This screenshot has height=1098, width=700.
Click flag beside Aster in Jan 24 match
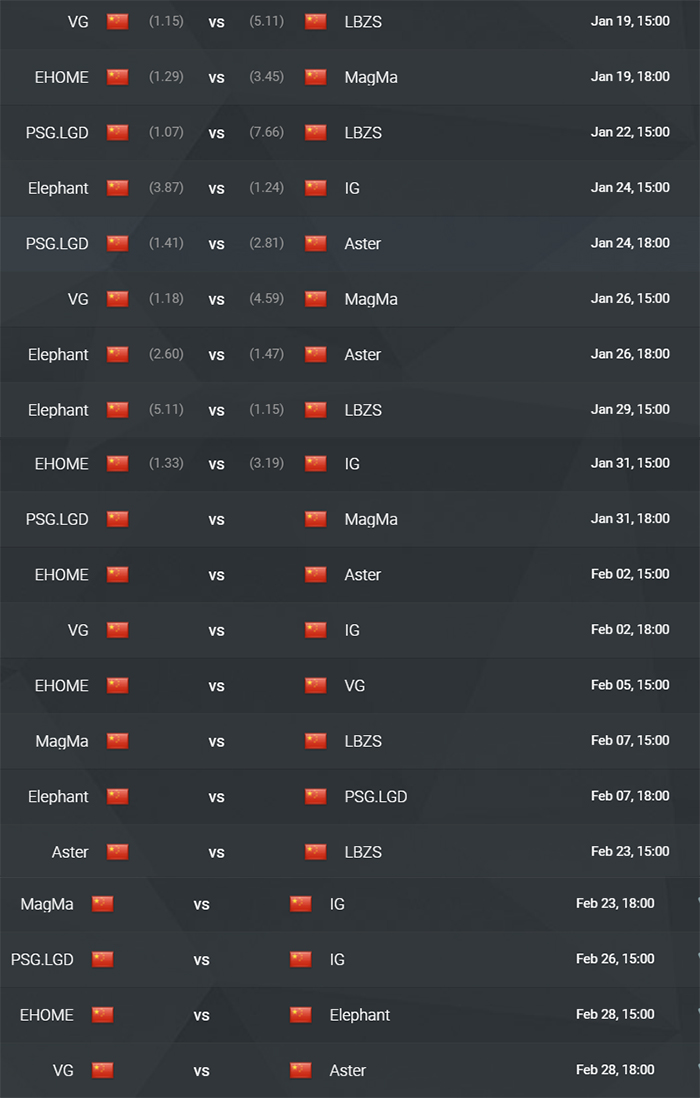tap(316, 243)
